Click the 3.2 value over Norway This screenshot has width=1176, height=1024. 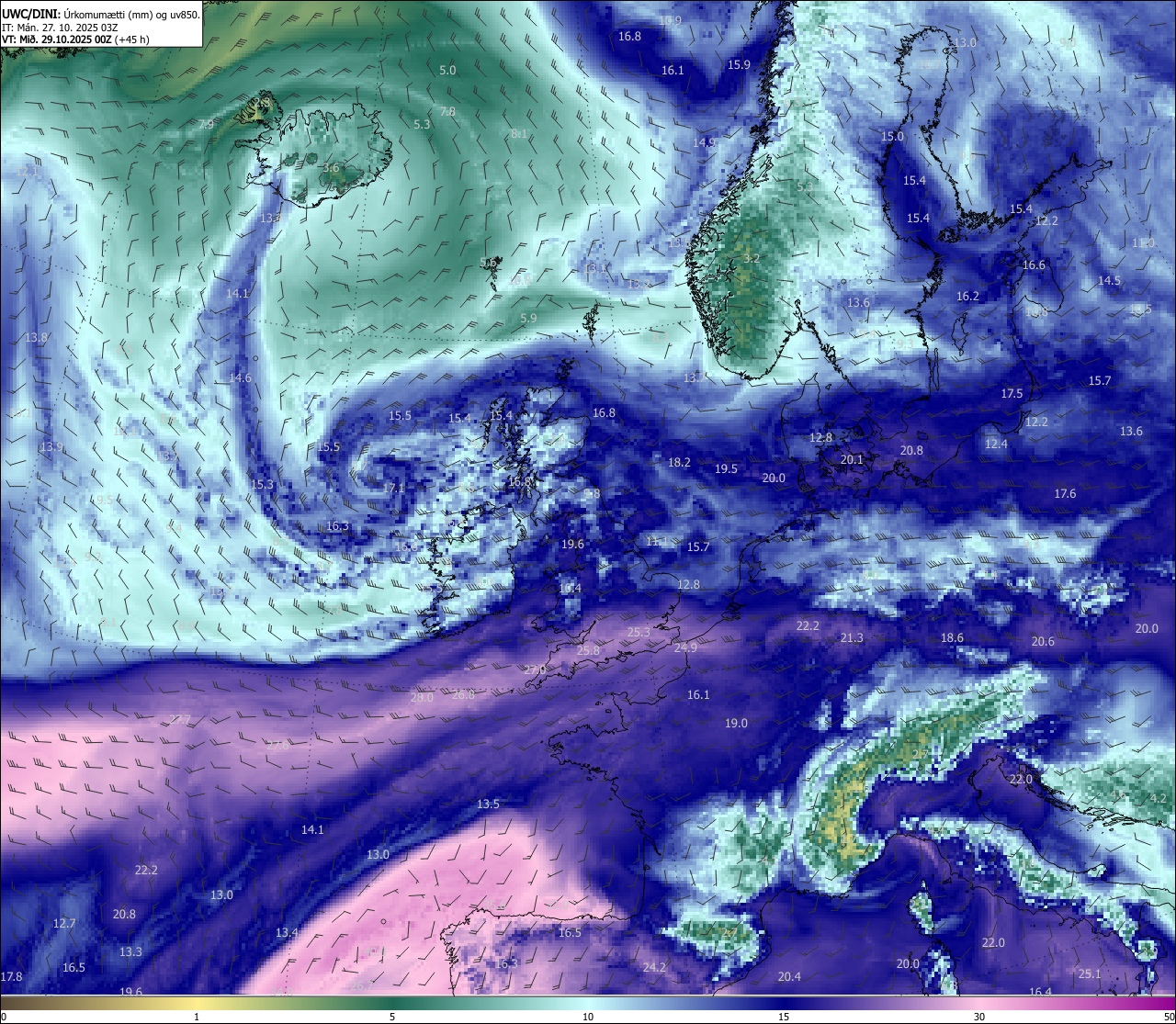752,258
